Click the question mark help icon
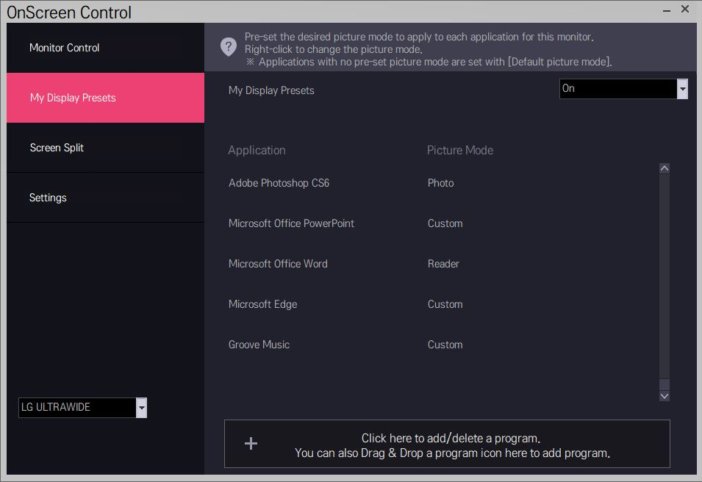The height and width of the screenshot is (482, 702). tap(228, 47)
